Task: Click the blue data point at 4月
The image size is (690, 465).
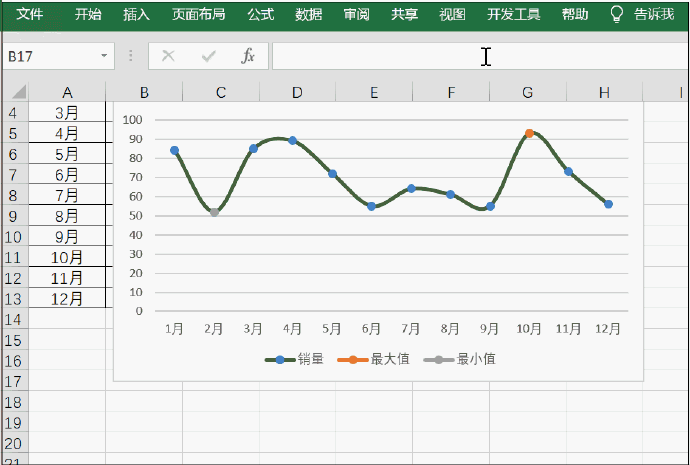Action: (293, 141)
